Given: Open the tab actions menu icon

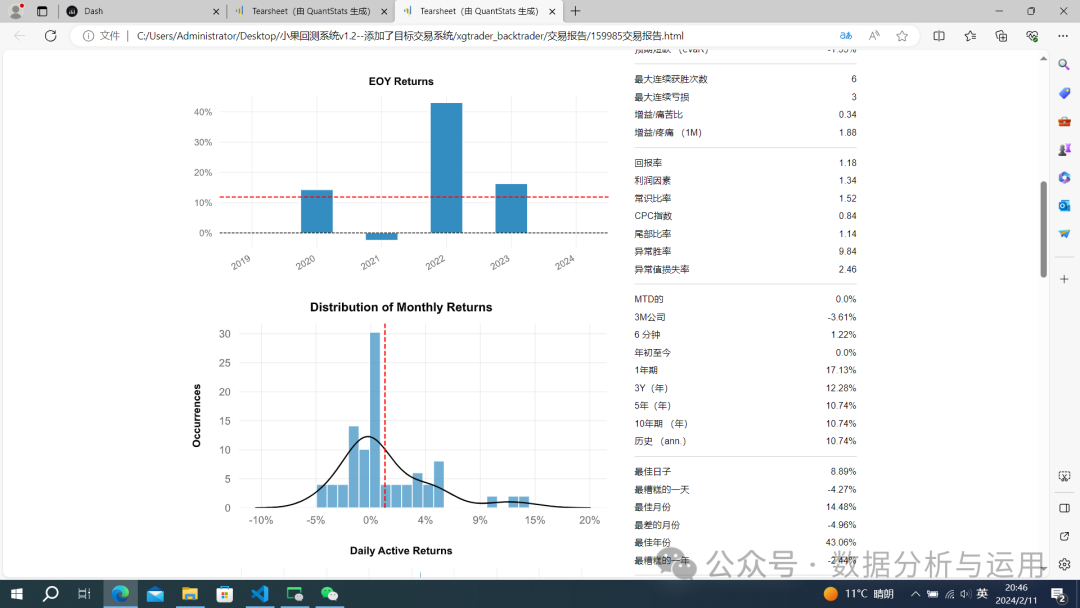Looking at the screenshot, I should coord(42,11).
